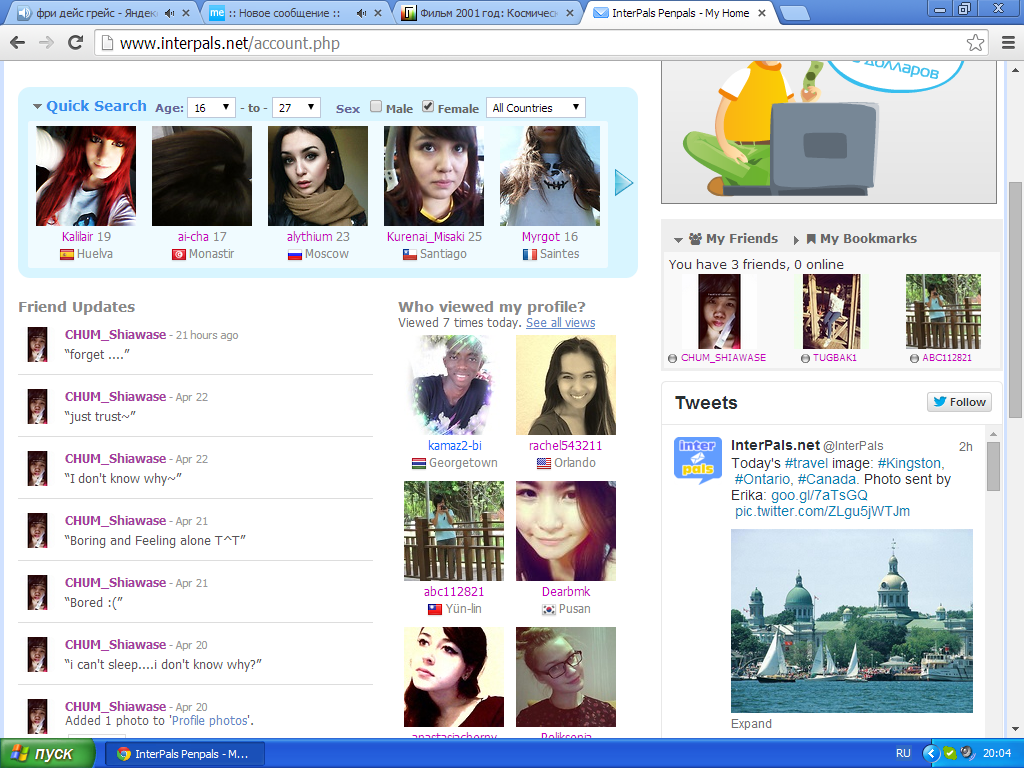Click InterPals Twitter avatar logo
This screenshot has height=768, width=1024.
point(697,460)
